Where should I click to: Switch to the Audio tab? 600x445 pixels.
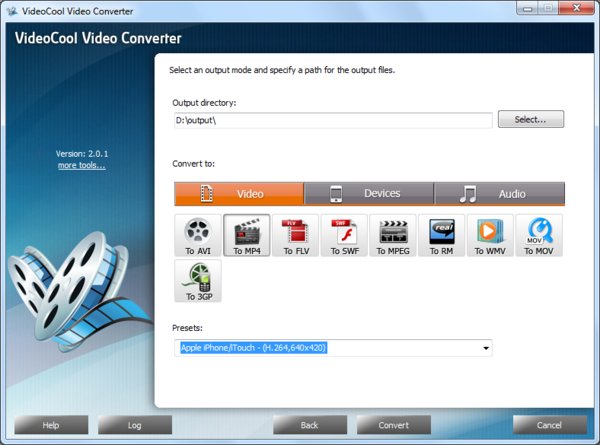tap(500, 194)
